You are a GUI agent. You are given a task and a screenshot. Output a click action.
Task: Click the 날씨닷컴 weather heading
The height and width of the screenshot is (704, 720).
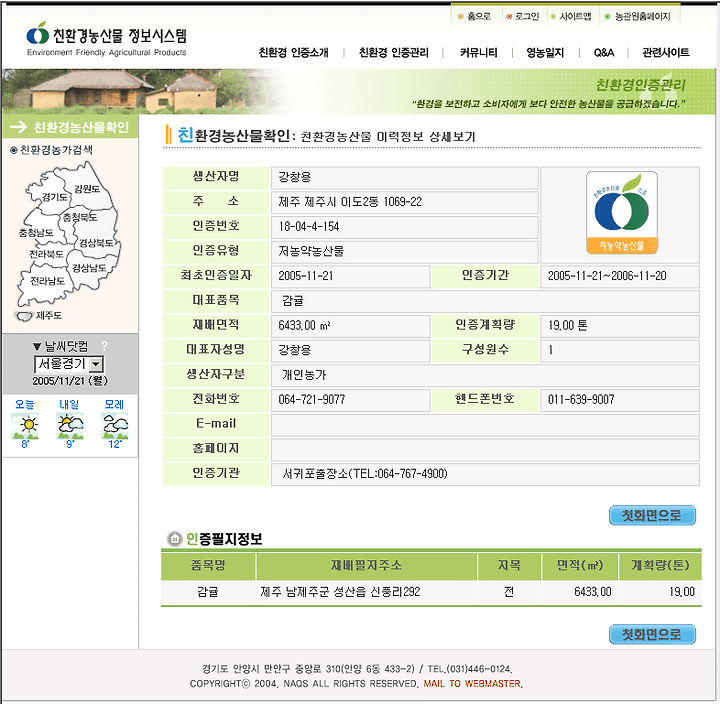(66, 346)
